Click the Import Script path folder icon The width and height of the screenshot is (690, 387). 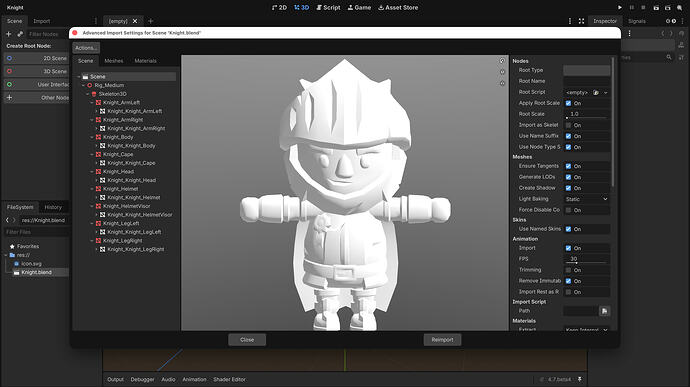point(604,311)
